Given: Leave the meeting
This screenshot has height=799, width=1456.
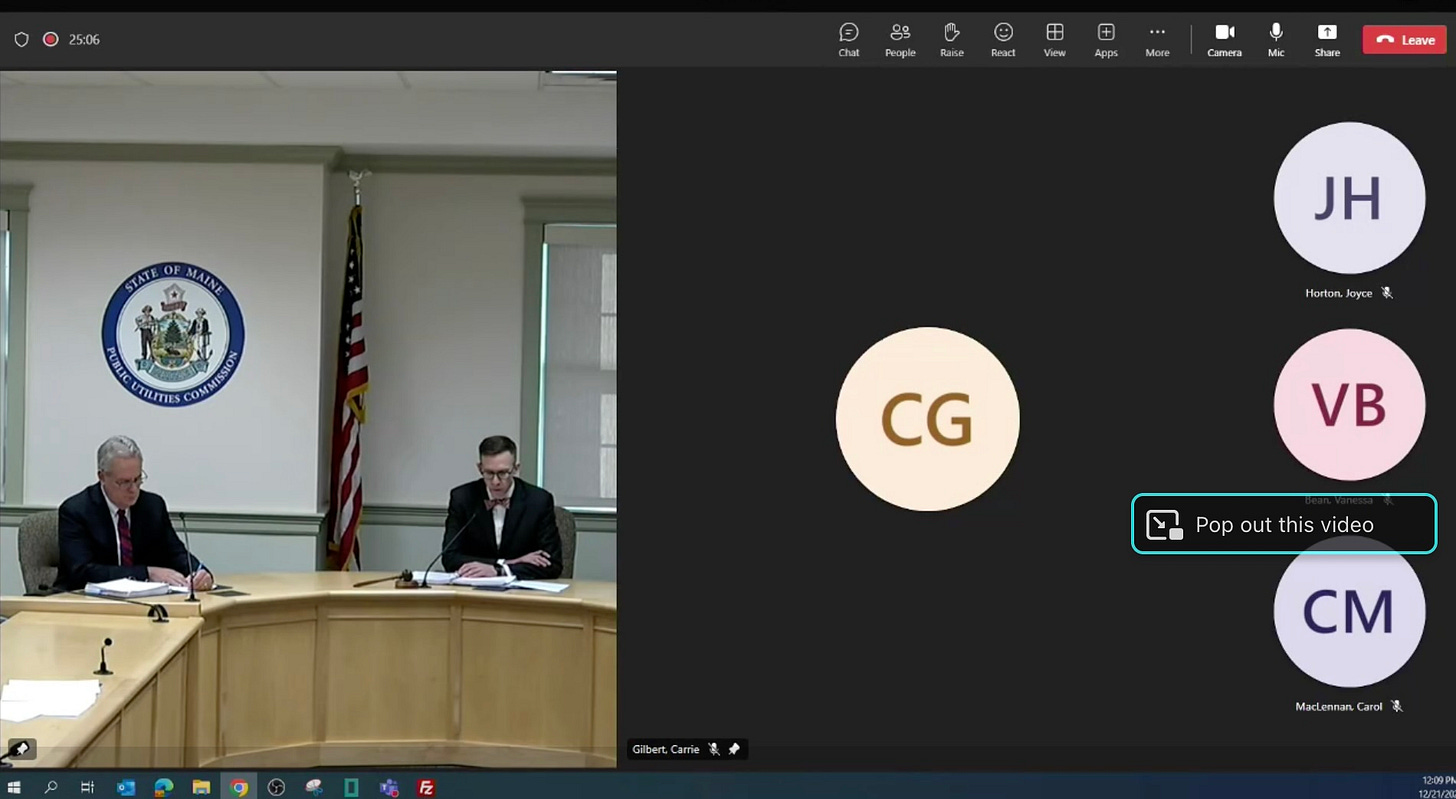Looking at the screenshot, I should pos(1404,40).
